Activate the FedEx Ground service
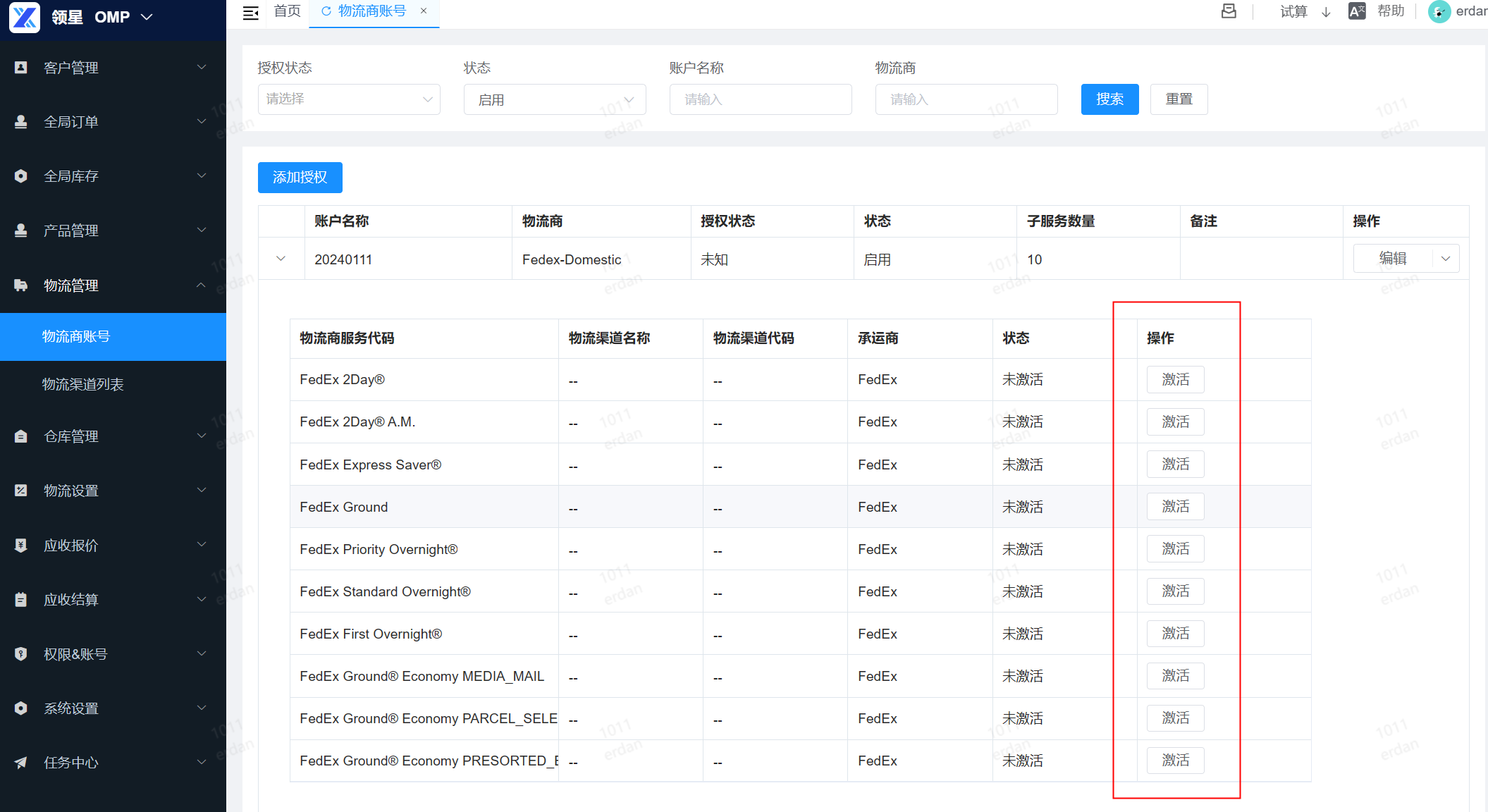 (x=1175, y=507)
